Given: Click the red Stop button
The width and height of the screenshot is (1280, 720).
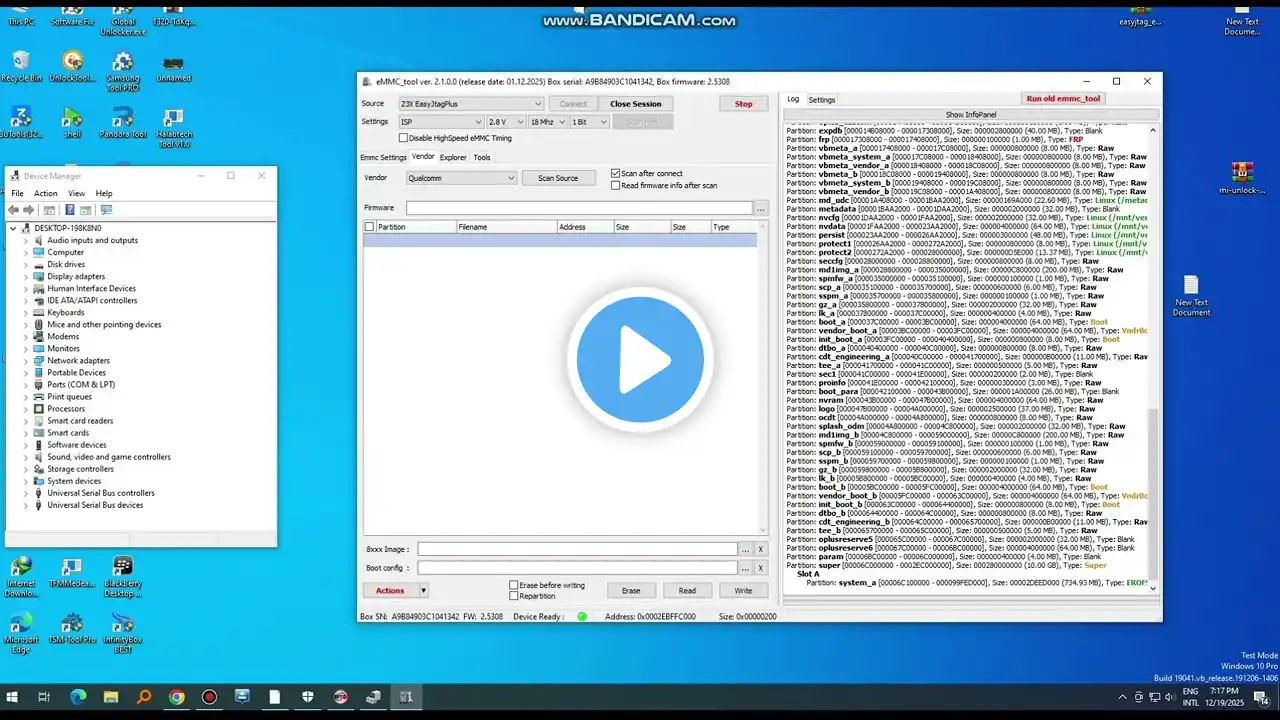Looking at the screenshot, I should [x=744, y=104].
